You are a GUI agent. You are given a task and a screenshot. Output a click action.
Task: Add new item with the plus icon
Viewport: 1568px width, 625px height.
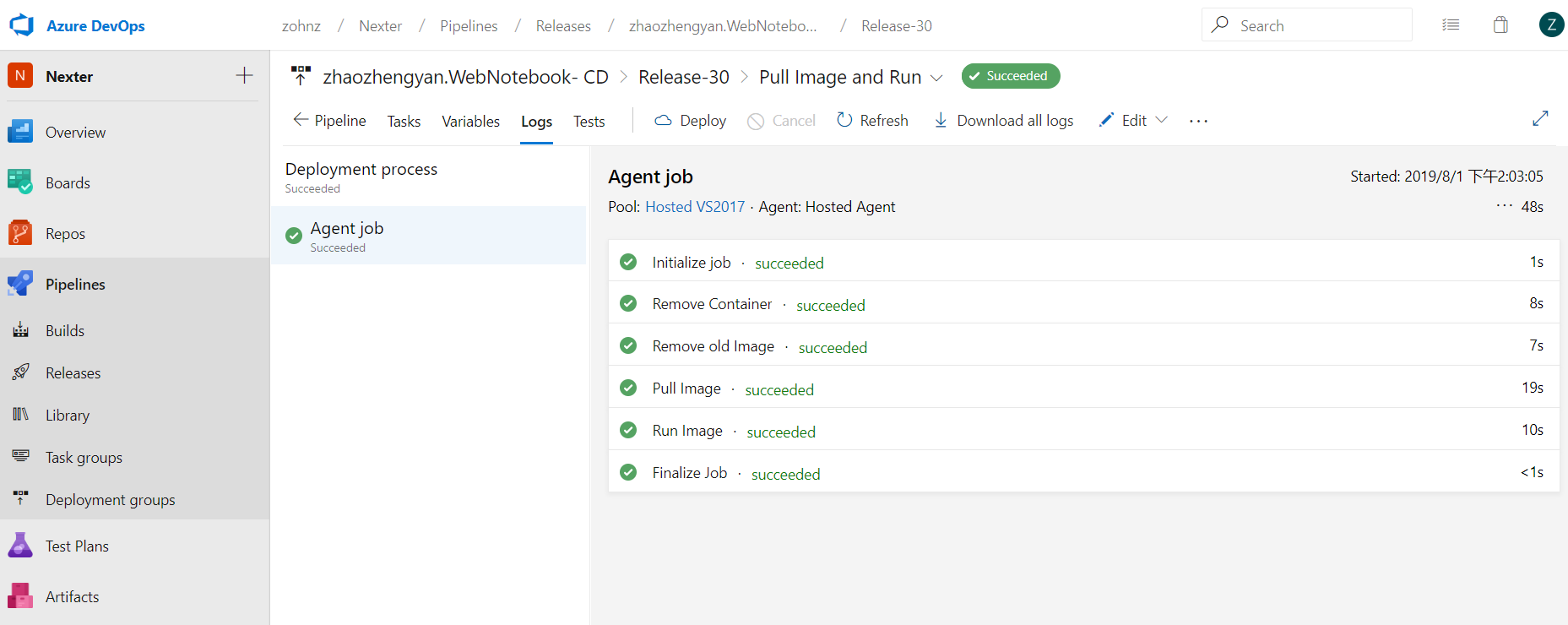click(244, 76)
